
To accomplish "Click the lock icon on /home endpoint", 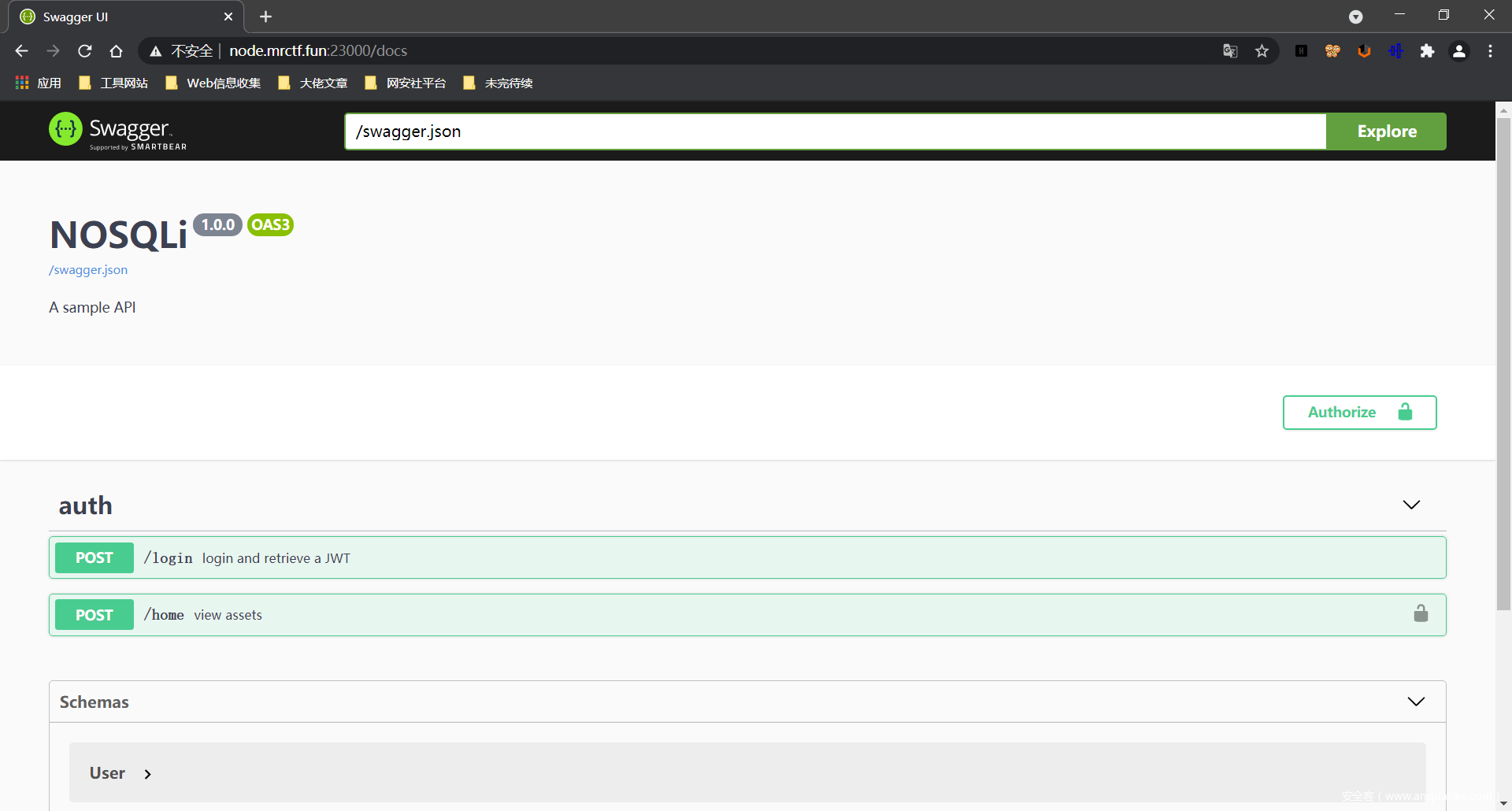I will click(1420, 613).
